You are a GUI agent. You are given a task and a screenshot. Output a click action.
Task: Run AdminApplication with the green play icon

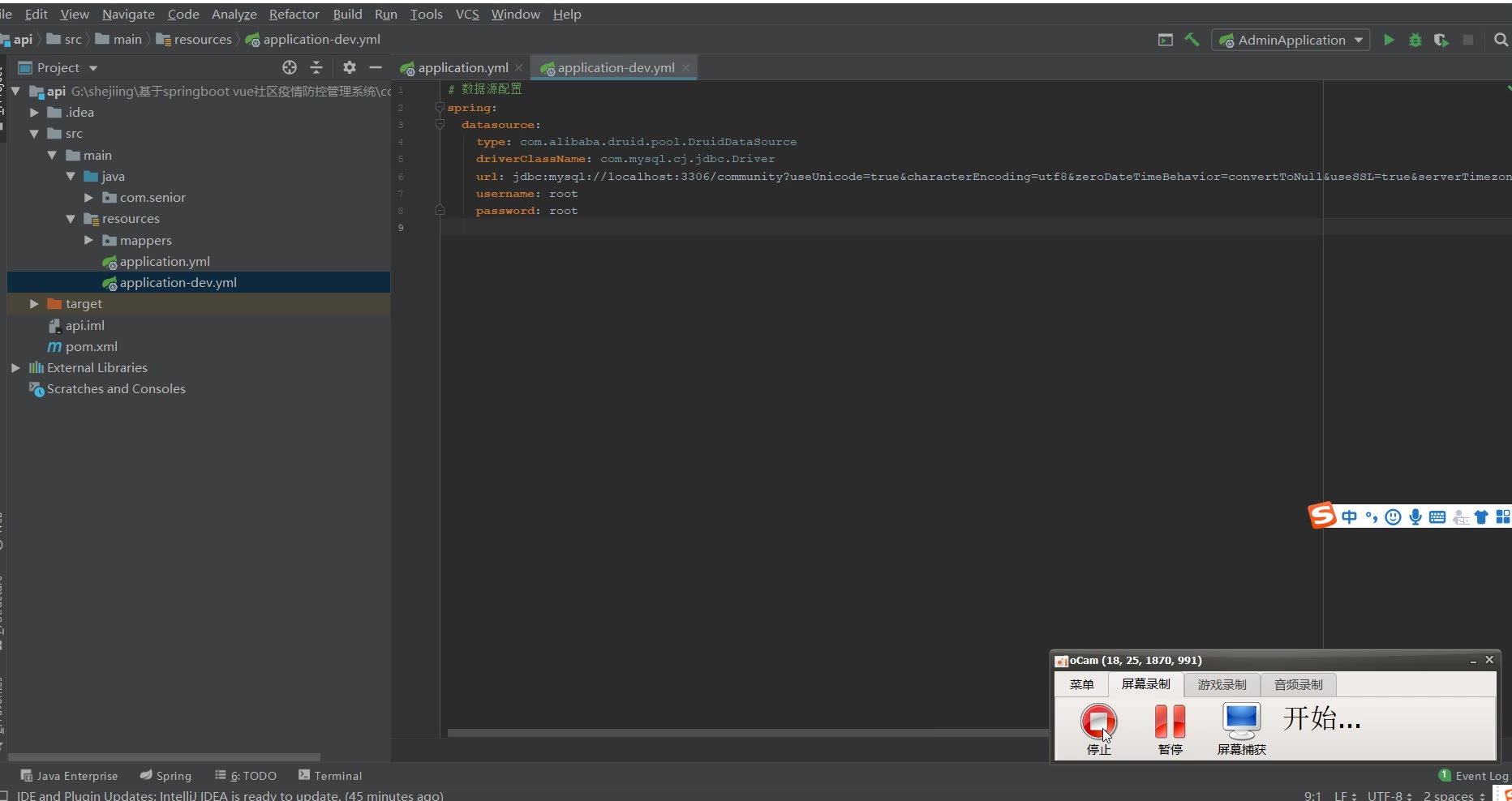pos(1389,40)
